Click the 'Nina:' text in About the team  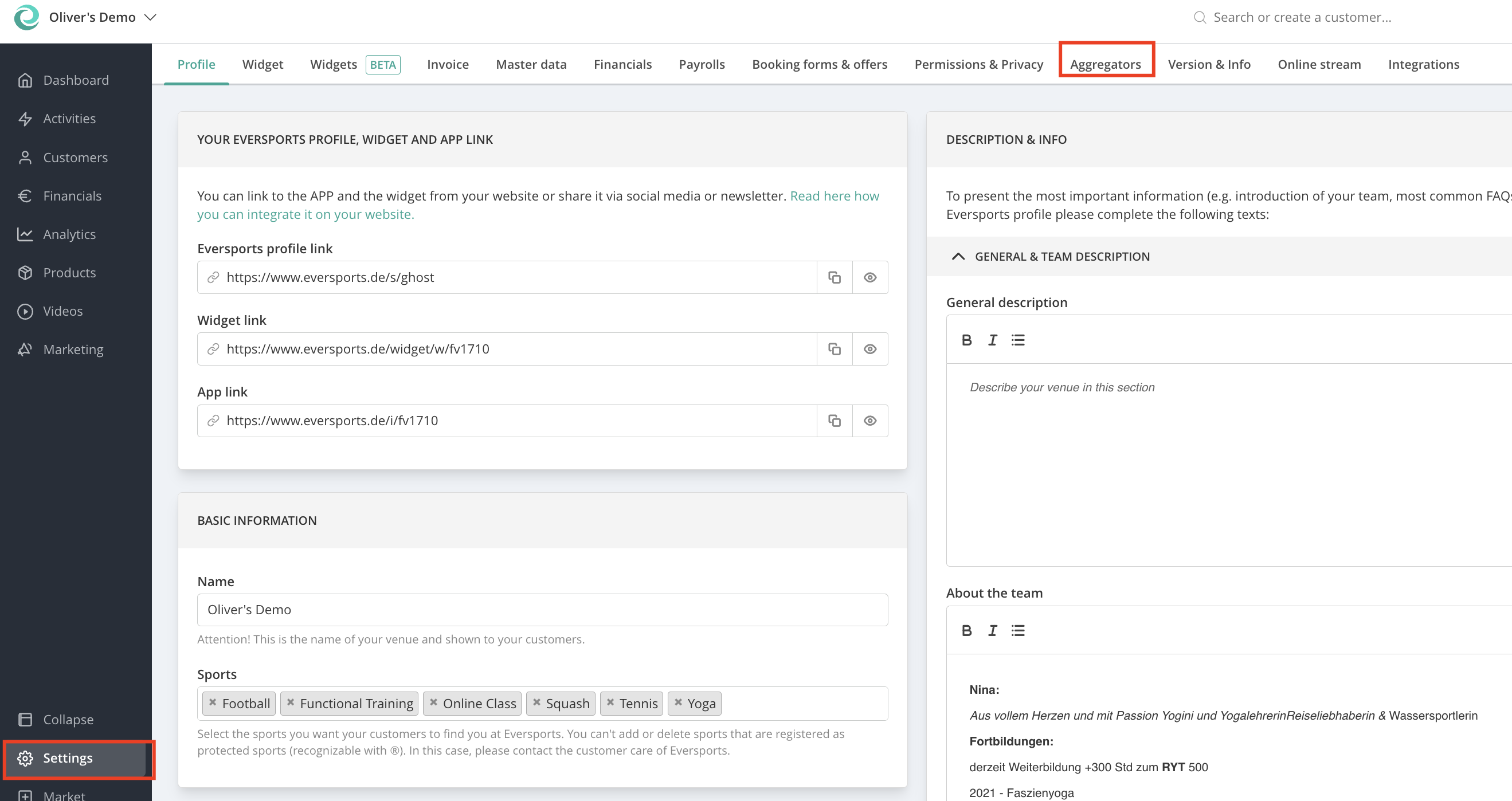[x=984, y=689]
